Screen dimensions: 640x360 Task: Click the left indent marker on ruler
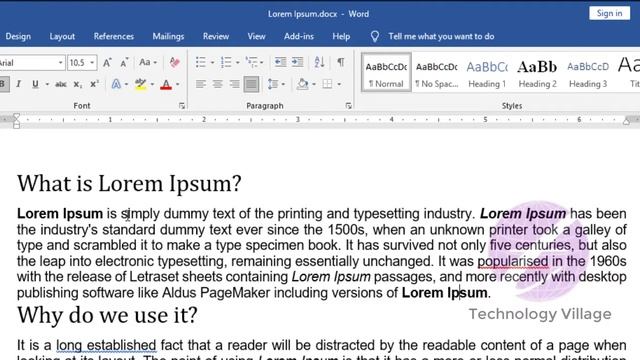[16, 121]
